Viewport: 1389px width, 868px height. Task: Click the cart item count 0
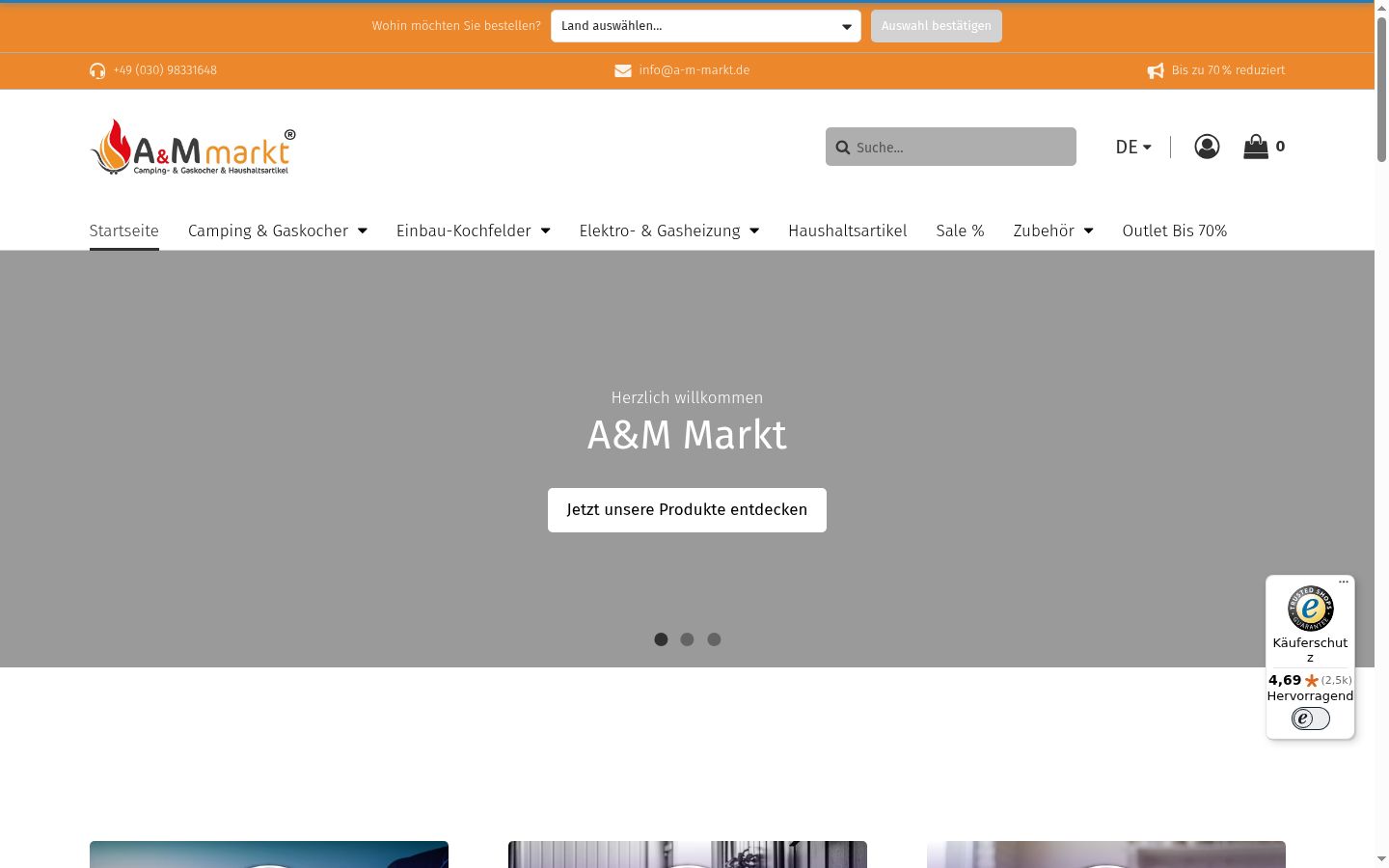pyautogui.click(x=1280, y=147)
